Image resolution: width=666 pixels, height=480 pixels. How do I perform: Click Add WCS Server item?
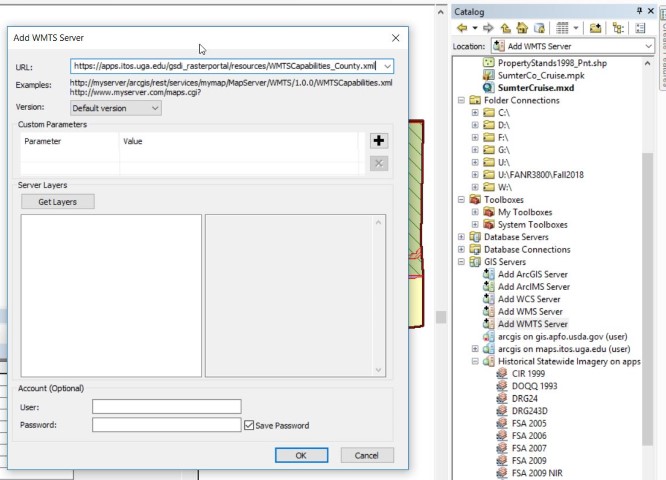(x=529, y=299)
